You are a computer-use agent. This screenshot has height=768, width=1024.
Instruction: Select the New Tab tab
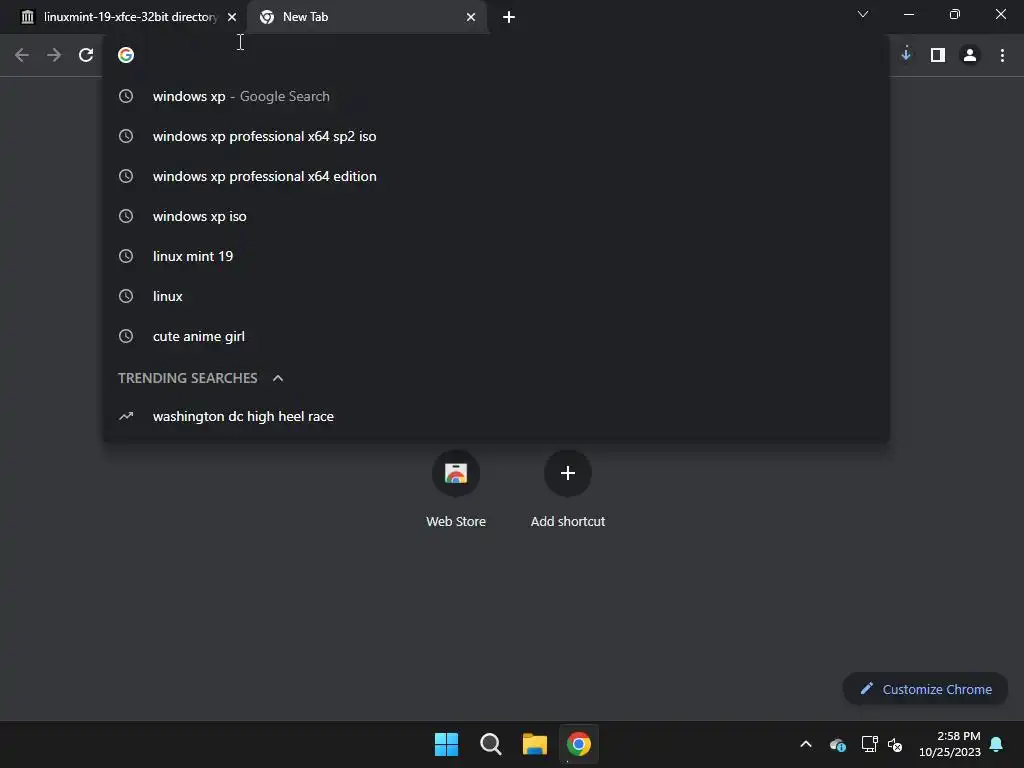tap(367, 17)
